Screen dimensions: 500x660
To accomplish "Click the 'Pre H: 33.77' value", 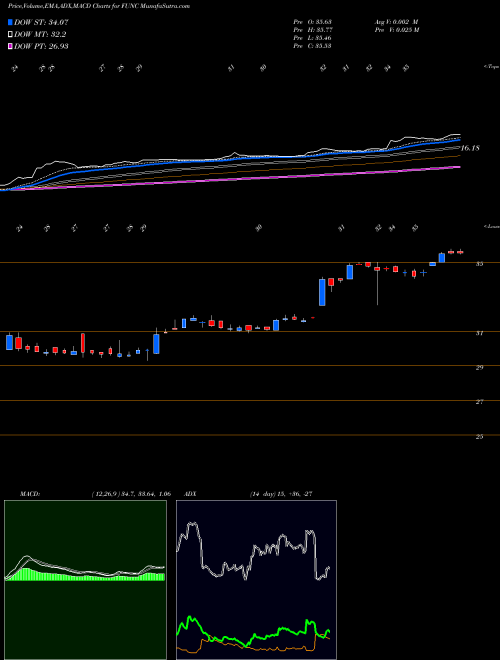I will [x=312, y=30].
